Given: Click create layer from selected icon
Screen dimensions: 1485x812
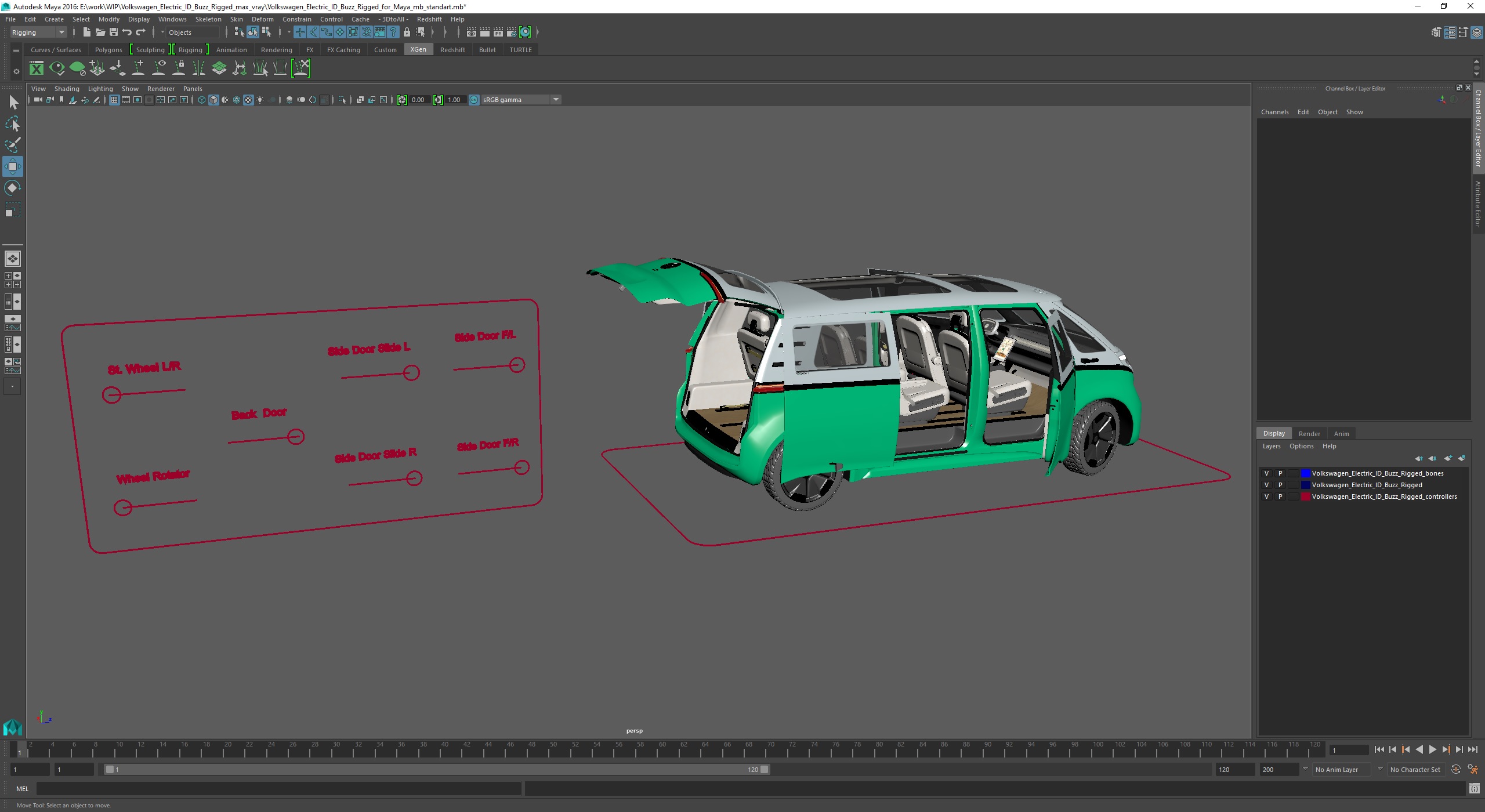Looking at the screenshot, I should (x=1461, y=458).
